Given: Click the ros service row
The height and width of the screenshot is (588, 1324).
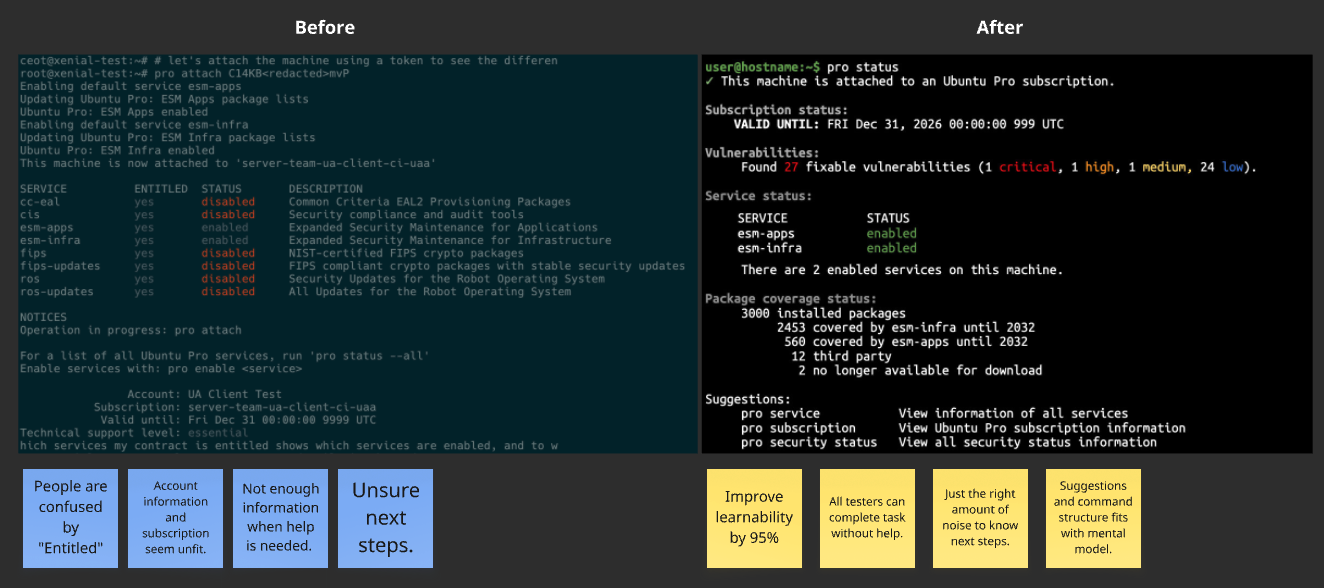Looking at the screenshot, I should tap(312, 279).
